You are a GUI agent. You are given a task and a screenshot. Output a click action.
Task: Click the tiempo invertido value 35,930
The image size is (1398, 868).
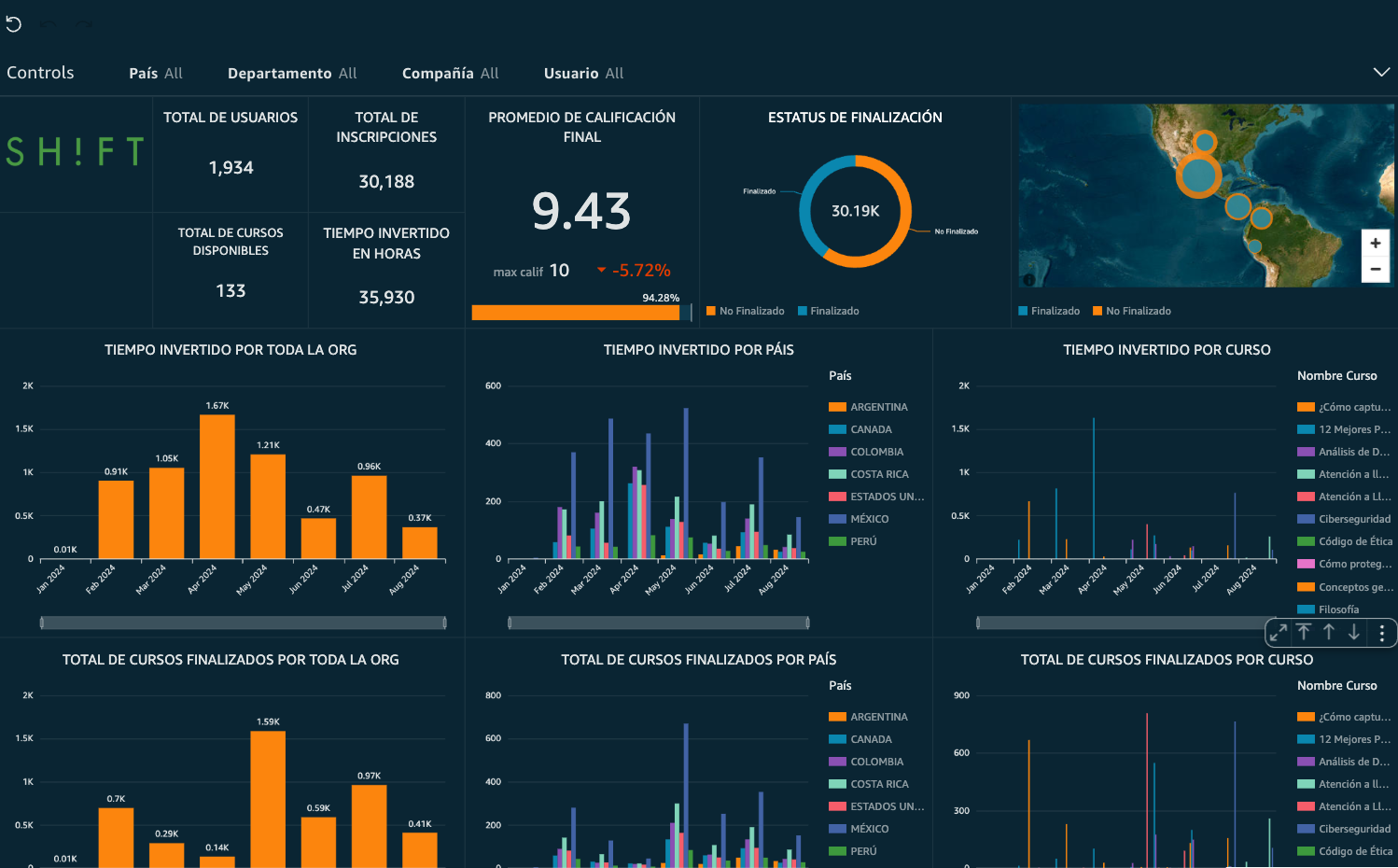pyautogui.click(x=386, y=298)
